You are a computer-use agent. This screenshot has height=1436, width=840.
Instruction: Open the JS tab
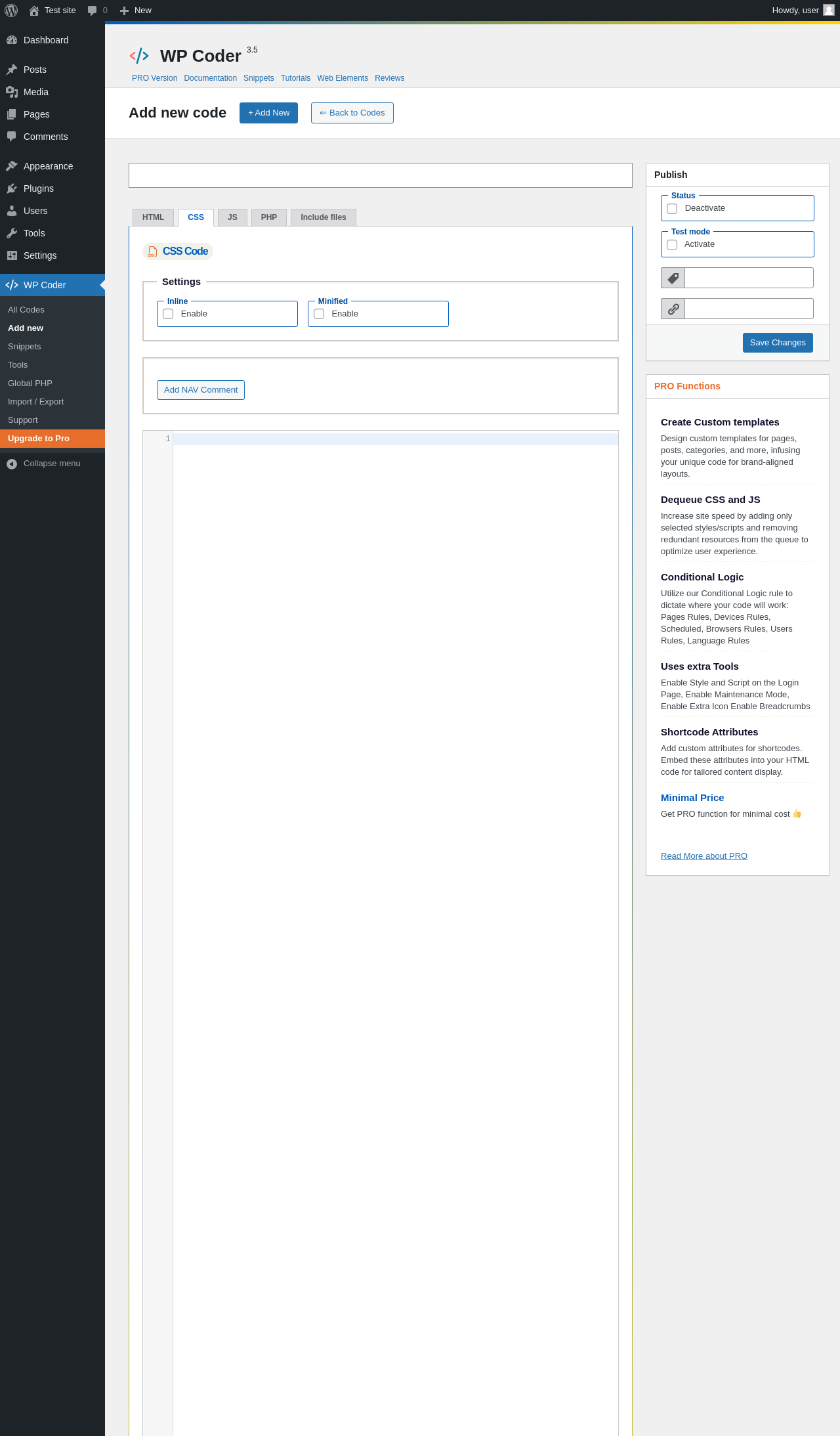coord(232,217)
